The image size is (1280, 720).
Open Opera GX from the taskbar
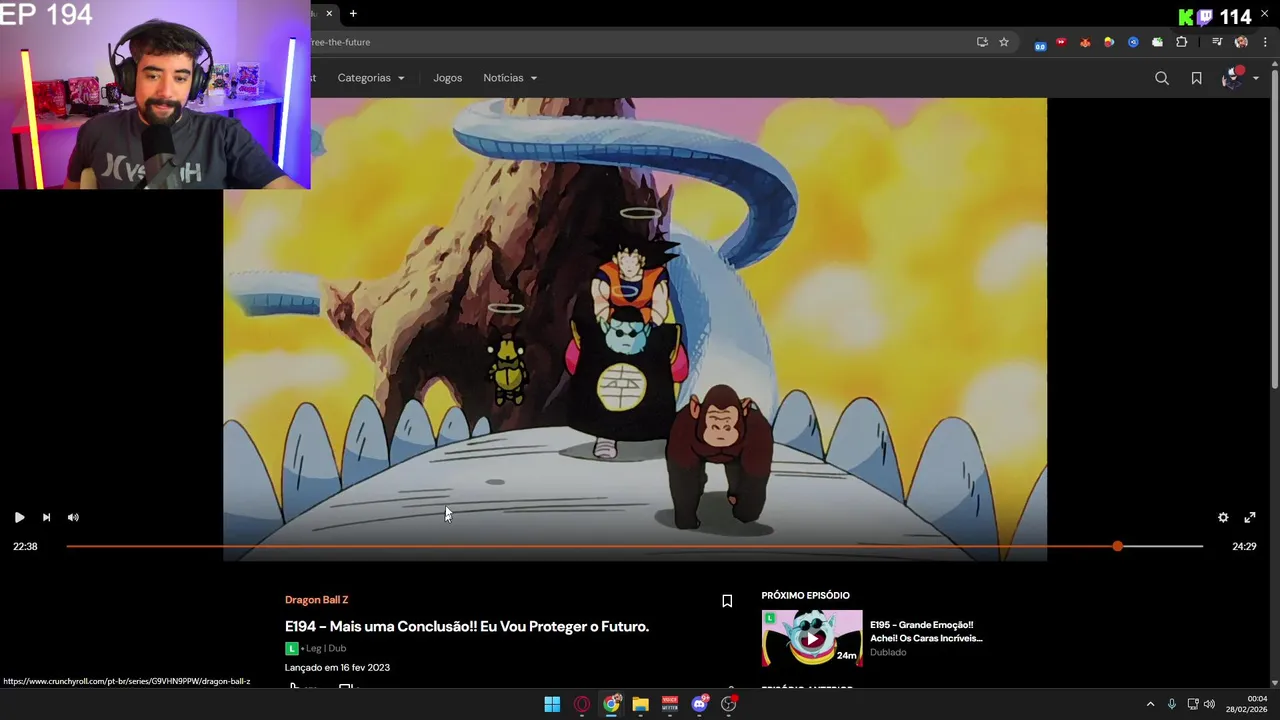coord(582,704)
